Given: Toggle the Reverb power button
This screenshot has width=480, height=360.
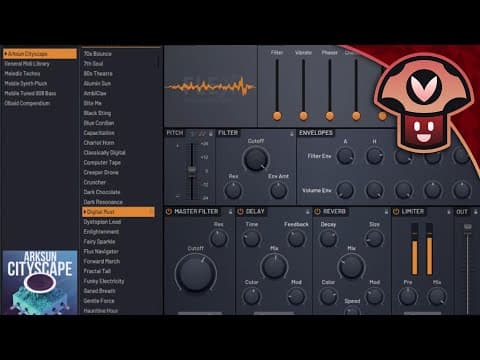Looking at the screenshot, I should tap(317, 212).
